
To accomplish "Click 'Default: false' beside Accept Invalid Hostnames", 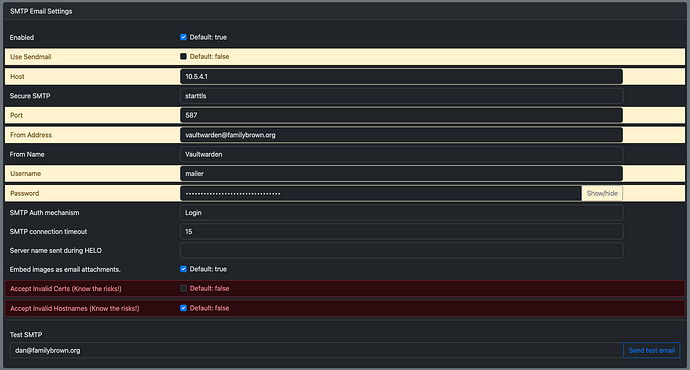I will (209, 308).
